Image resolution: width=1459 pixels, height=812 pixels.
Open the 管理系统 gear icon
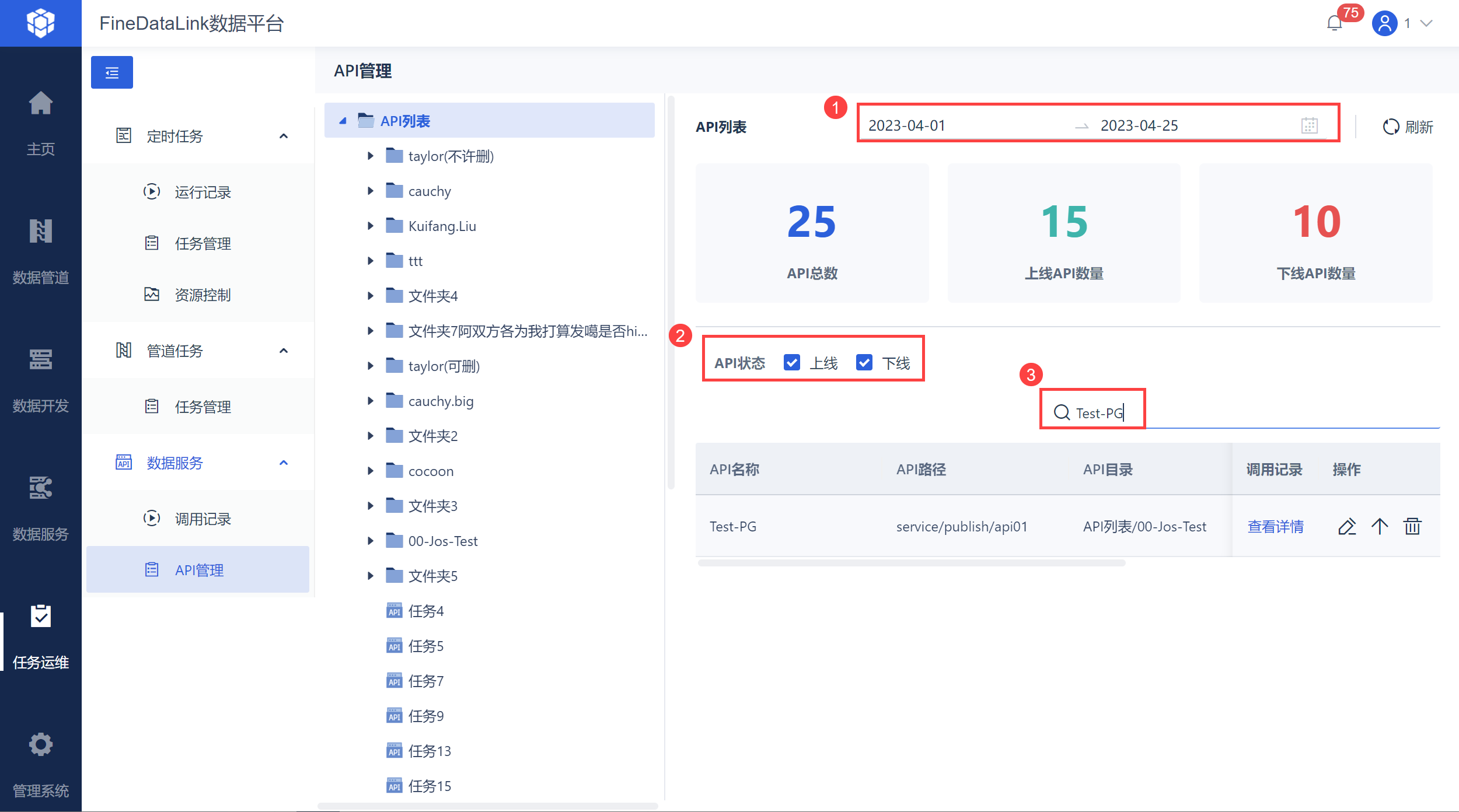pos(40,744)
